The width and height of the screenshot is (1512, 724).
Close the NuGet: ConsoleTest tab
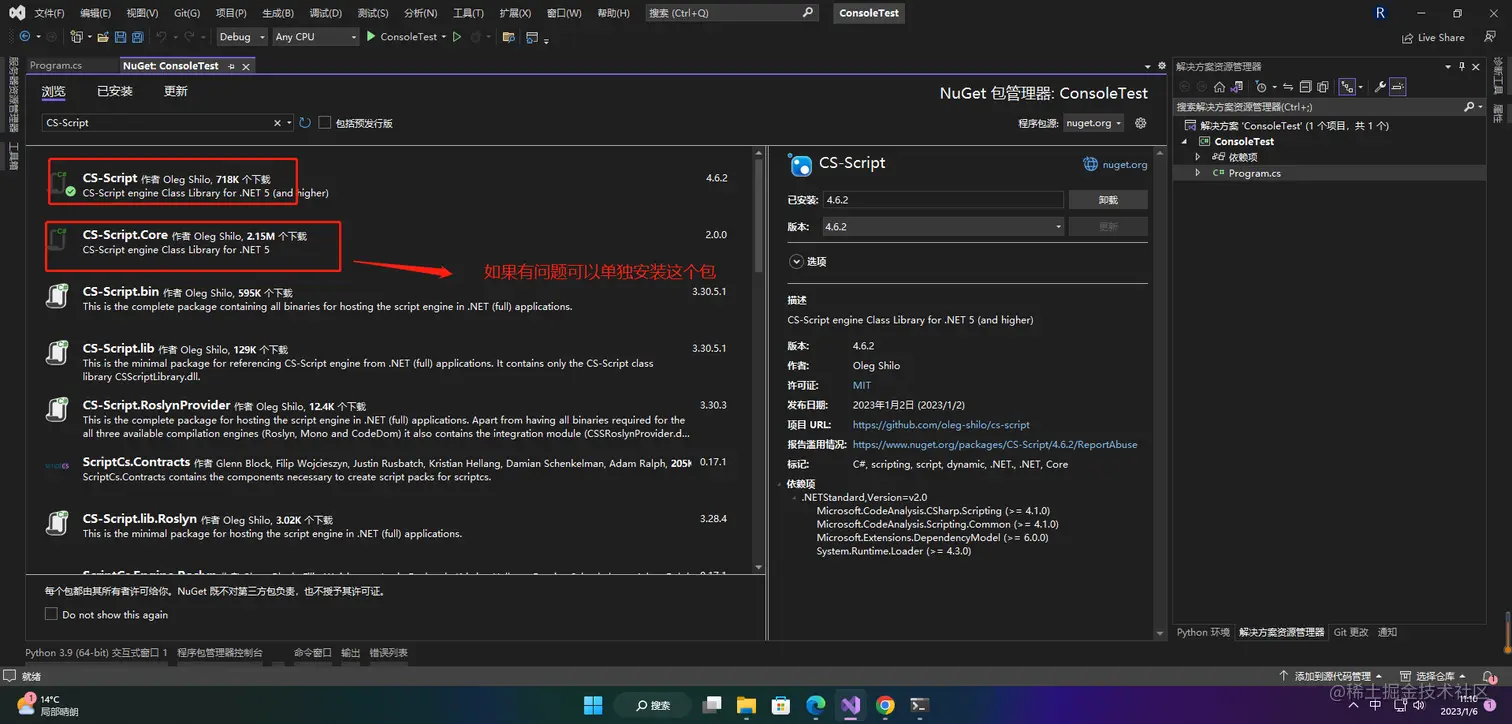(x=246, y=66)
